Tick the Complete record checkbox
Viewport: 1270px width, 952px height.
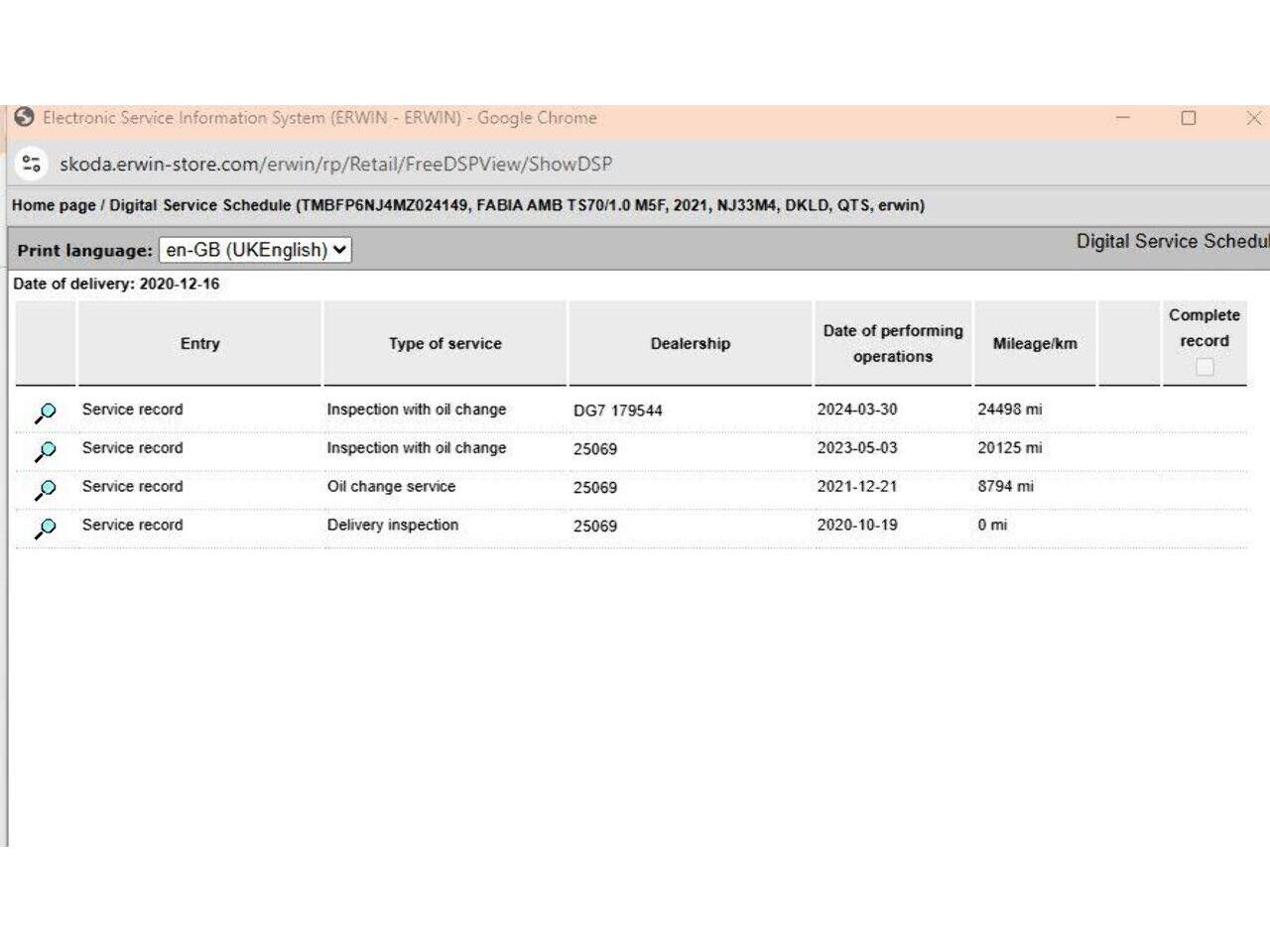1205,367
